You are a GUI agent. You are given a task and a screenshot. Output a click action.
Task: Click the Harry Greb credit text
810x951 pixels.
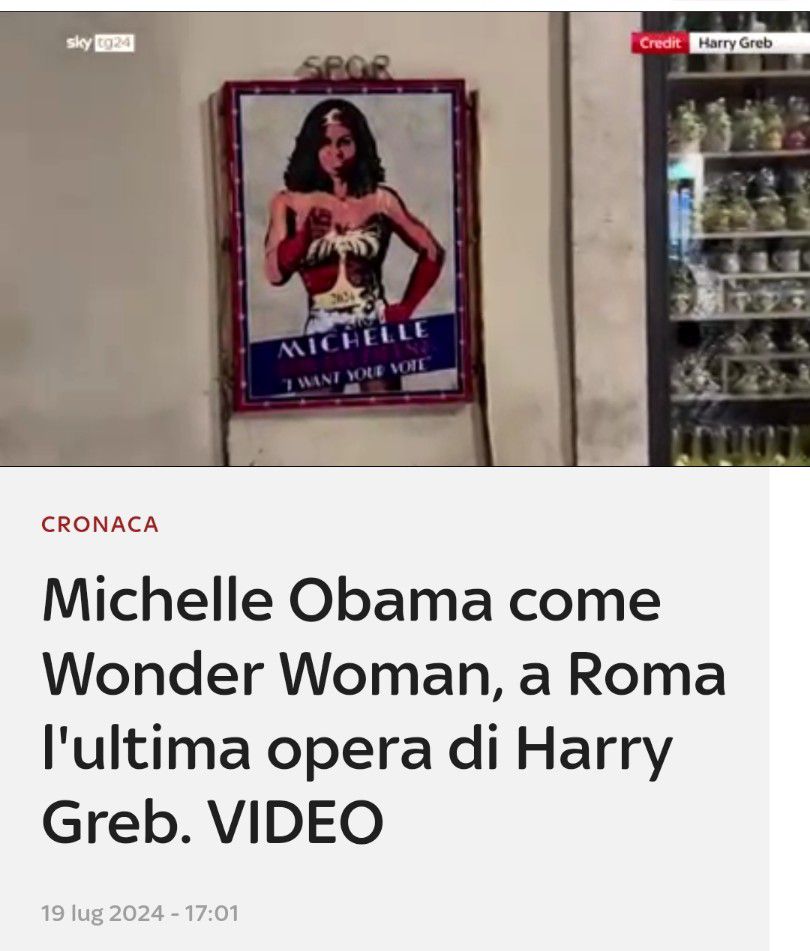pyautogui.click(x=735, y=43)
